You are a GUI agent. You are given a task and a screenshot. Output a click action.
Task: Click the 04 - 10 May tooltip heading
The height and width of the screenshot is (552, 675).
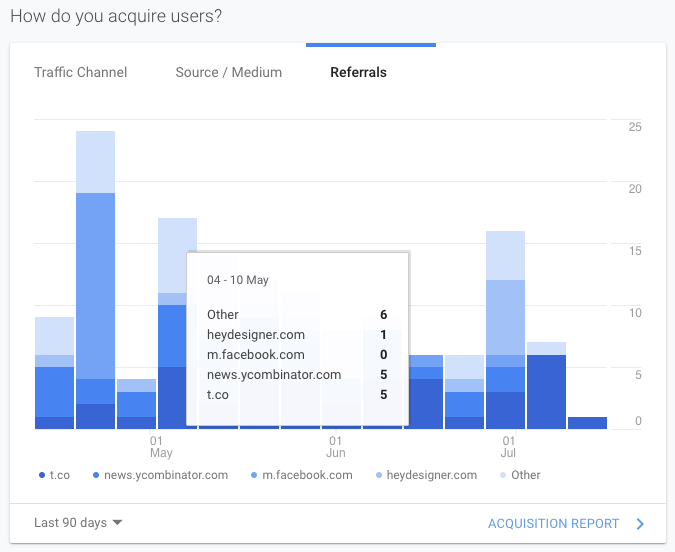click(x=238, y=280)
